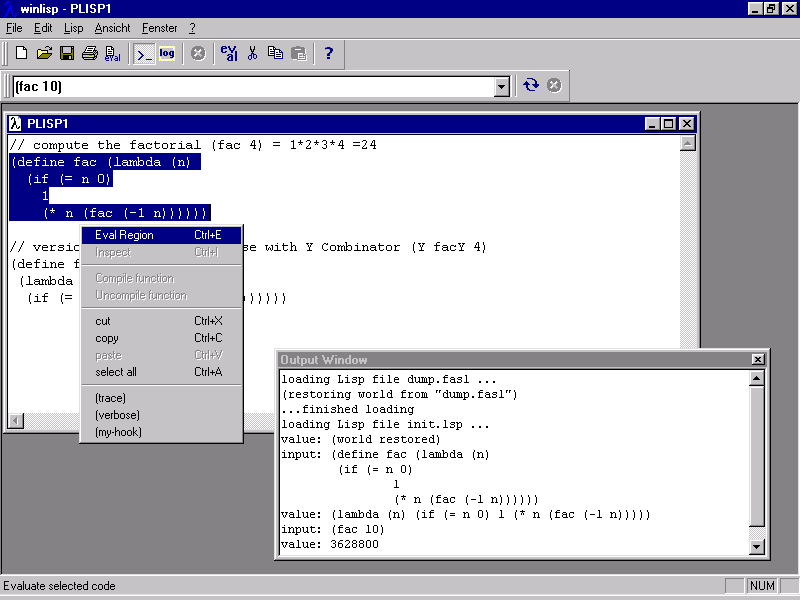
Task: Click Output Window scroll down arrow
Action: [x=757, y=546]
